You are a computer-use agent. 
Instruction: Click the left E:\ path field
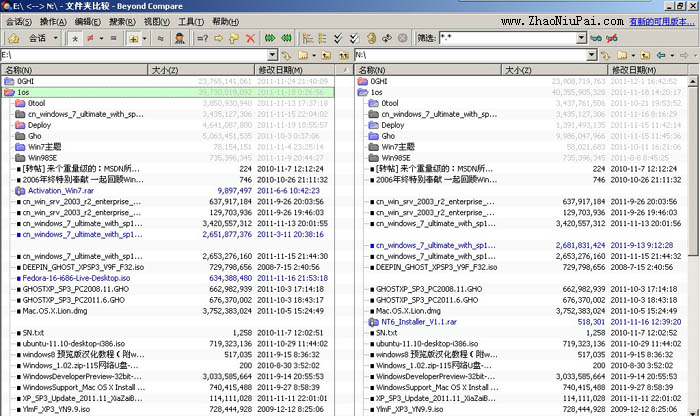coord(134,55)
